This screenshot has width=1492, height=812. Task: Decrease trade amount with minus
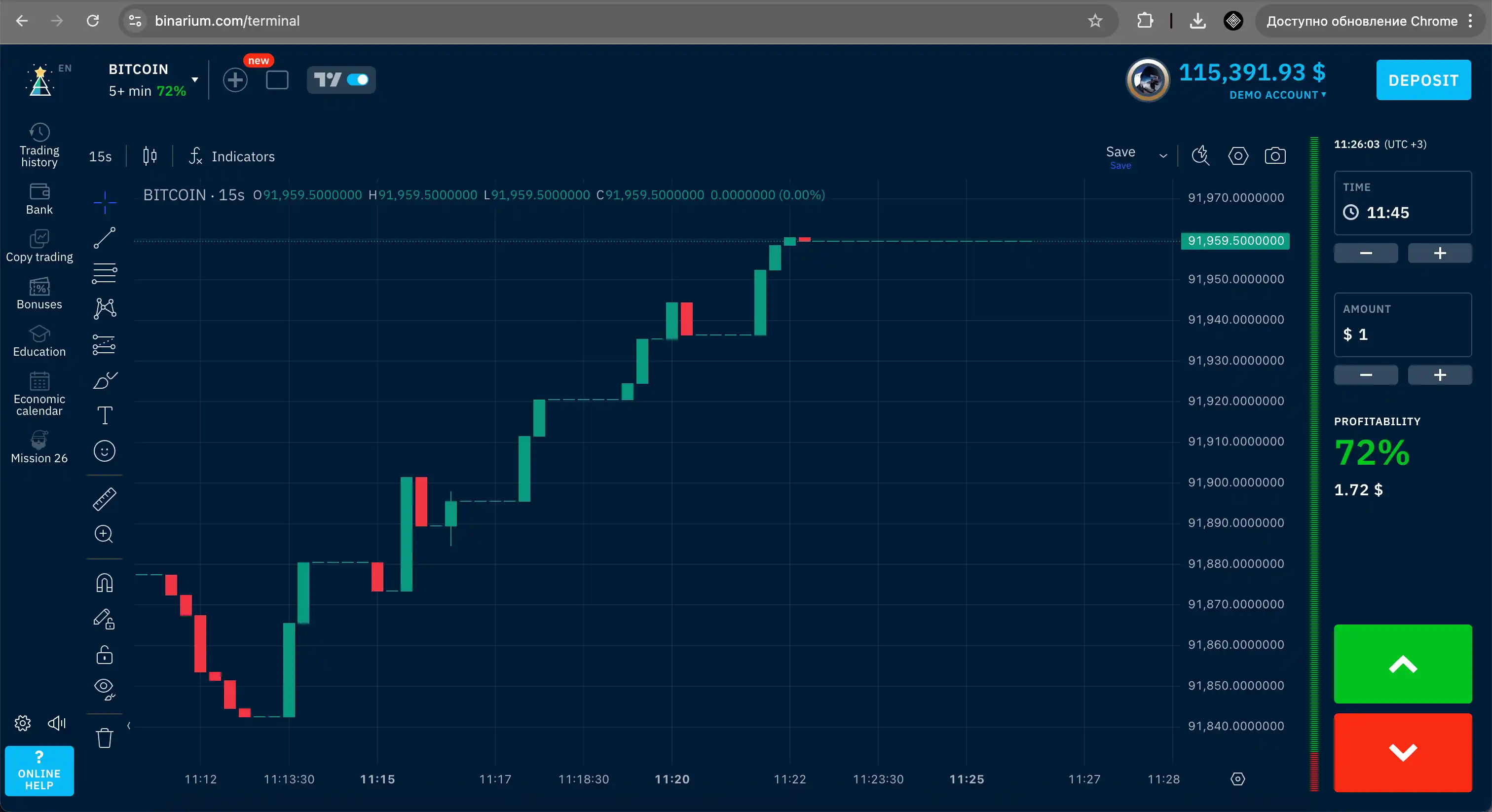pyautogui.click(x=1366, y=375)
